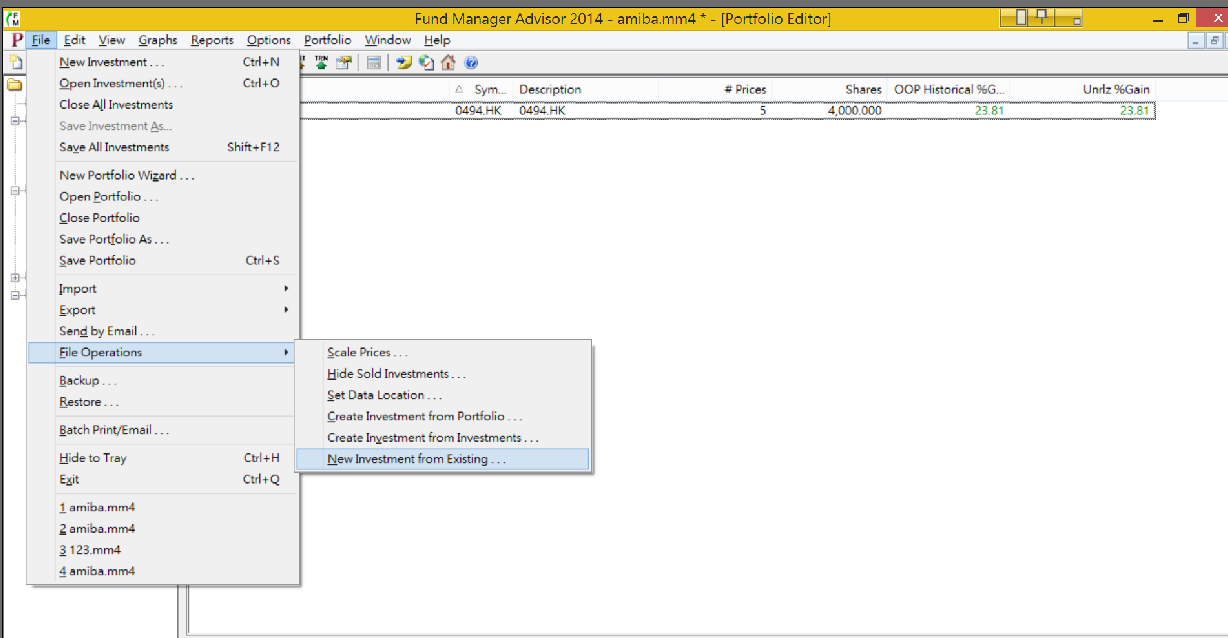Image resolution: width=1228 pixels, height=638 pixels.
Task: Select Hide to Tray entry
Action: [163, 458]
